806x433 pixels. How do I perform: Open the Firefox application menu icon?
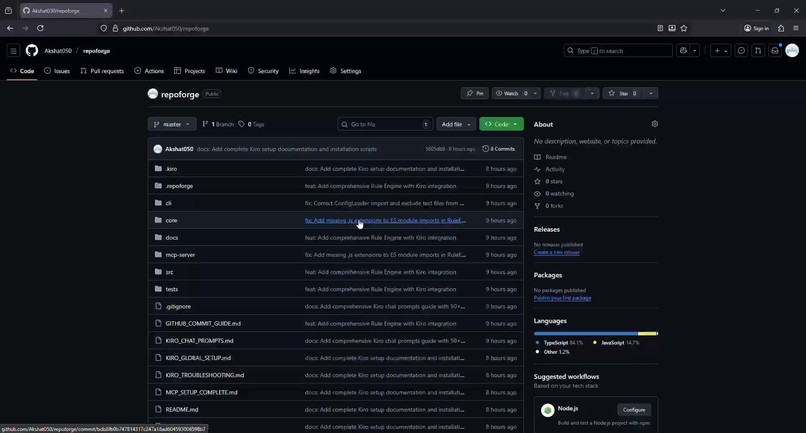796,28
